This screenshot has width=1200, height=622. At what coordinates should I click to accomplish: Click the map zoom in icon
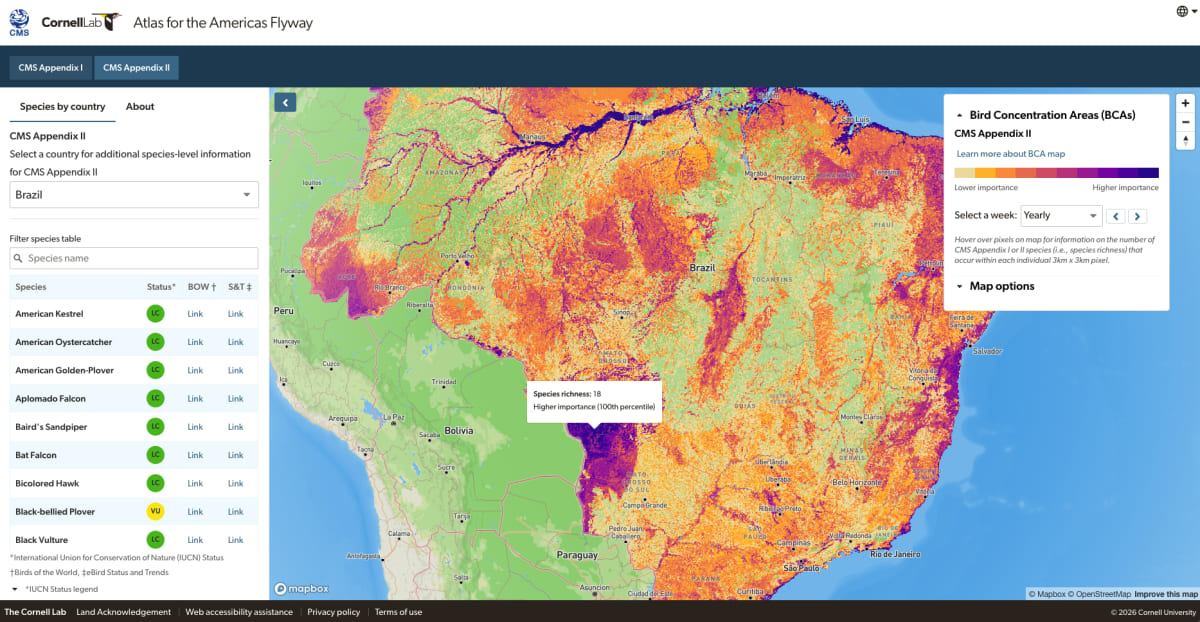click(1184, 102)
